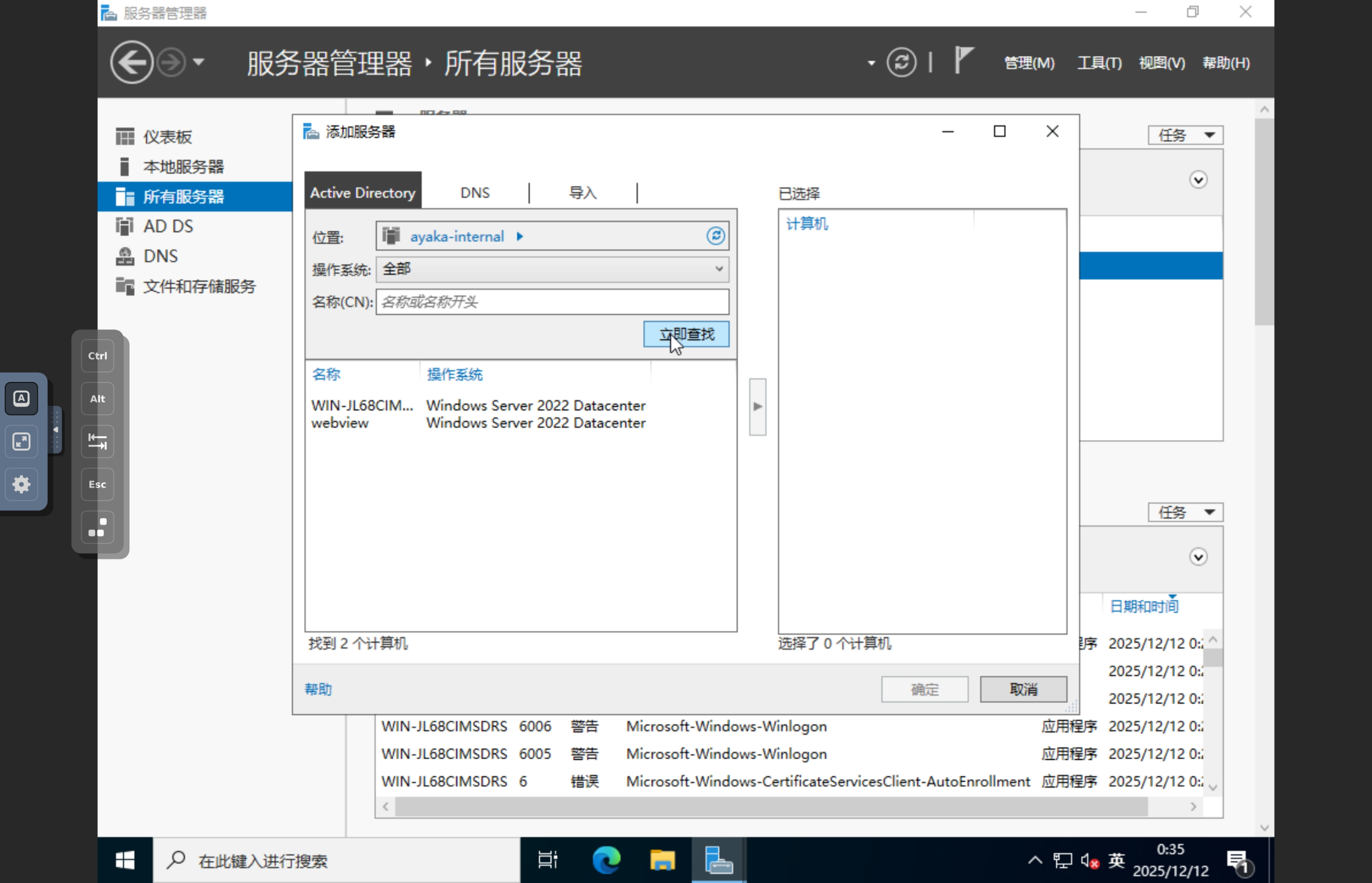This screenshot has height=883, width=1372.
Task: Open Microsoft Edge from the taskbar
Action: click(606, 860)
